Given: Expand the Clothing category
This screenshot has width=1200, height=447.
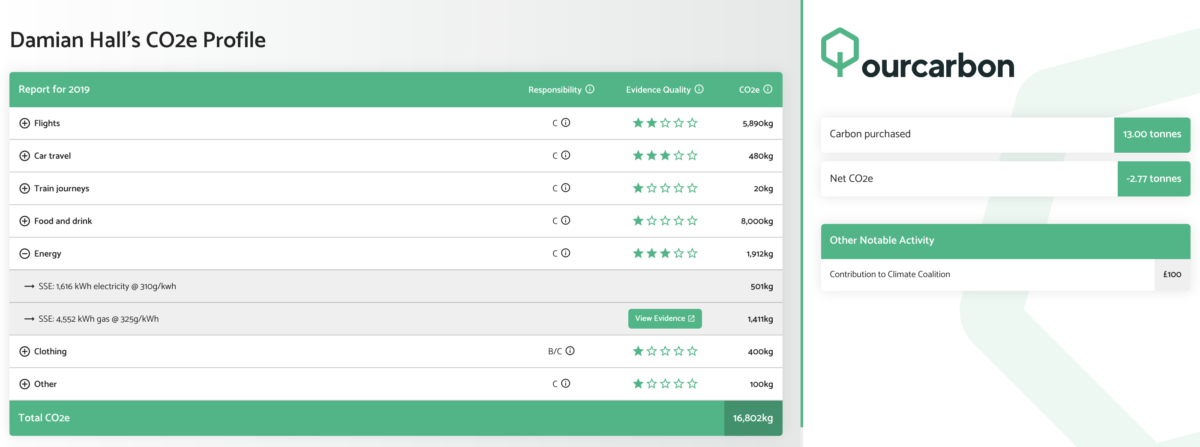Looking at the screenshot, I should pyautogui.click(x=25, y=352).
